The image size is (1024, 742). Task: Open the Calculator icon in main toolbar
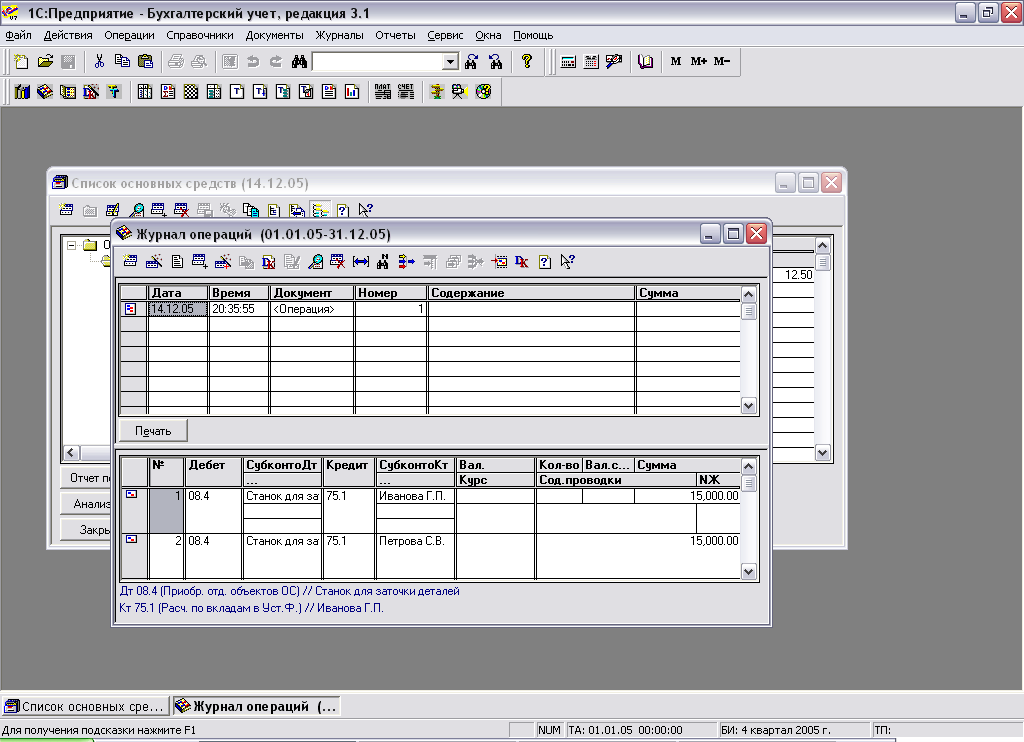pos(568,61)
